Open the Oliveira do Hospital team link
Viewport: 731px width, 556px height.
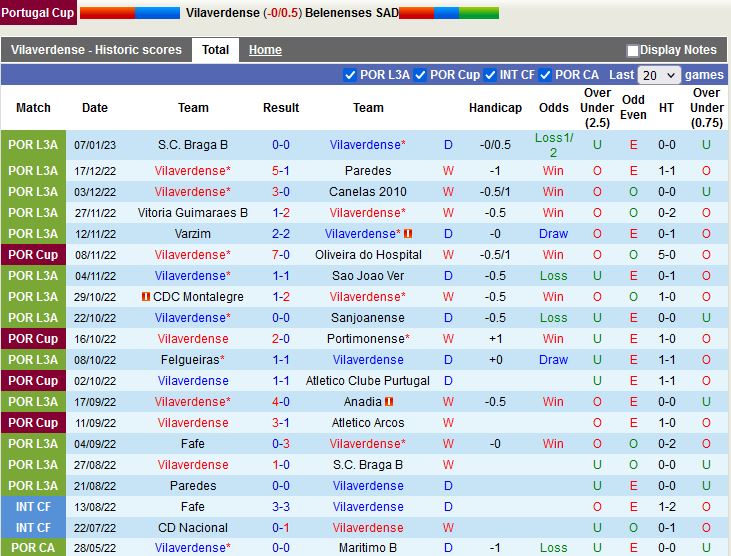pos(368,255)
